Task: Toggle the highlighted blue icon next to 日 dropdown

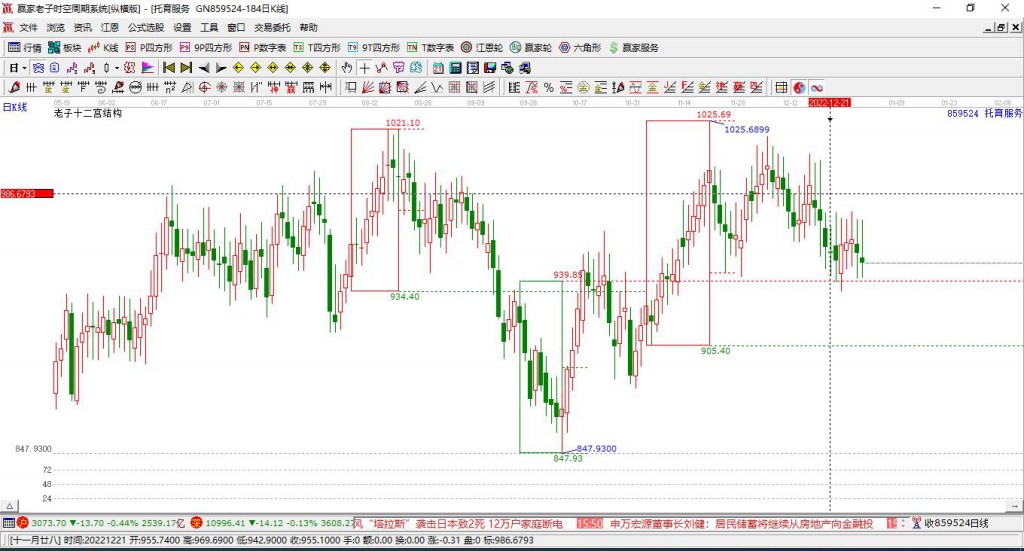Action: coord(38,67)
